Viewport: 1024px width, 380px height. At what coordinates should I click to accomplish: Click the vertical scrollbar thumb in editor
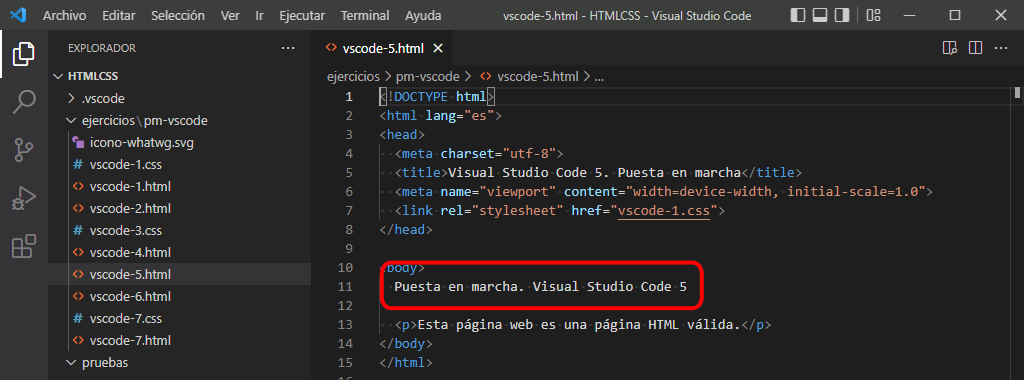pyautogui.click(x=1017, y=93)
